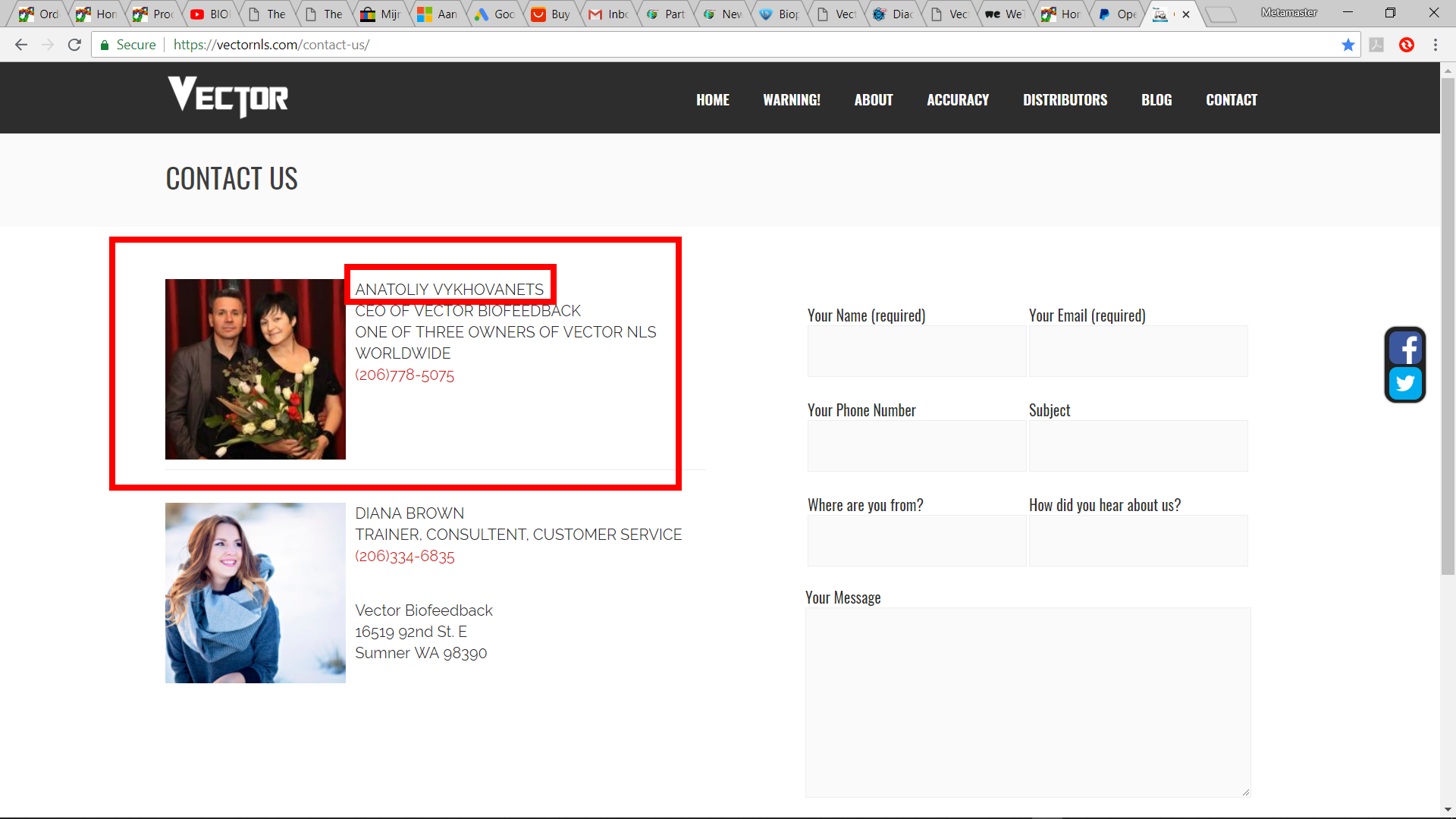The image size is (1456, 819).
Task: Click the browser back arrow
Action: click(21, 45)
